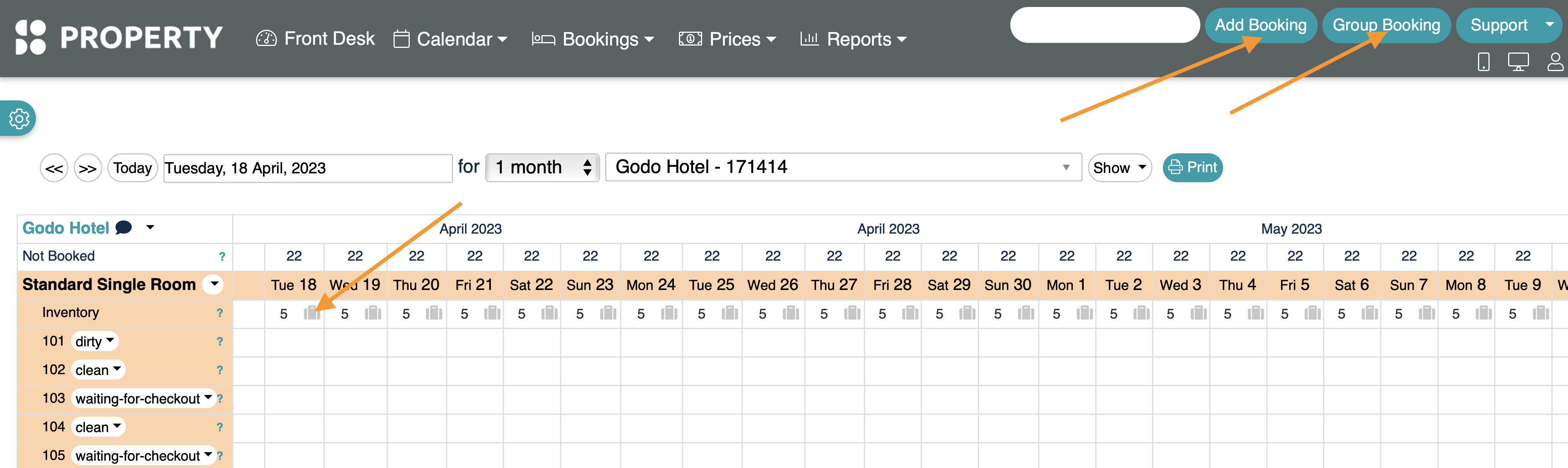
Task: Click the suitcase icon under Sat 22
Action: coord(549,314)
